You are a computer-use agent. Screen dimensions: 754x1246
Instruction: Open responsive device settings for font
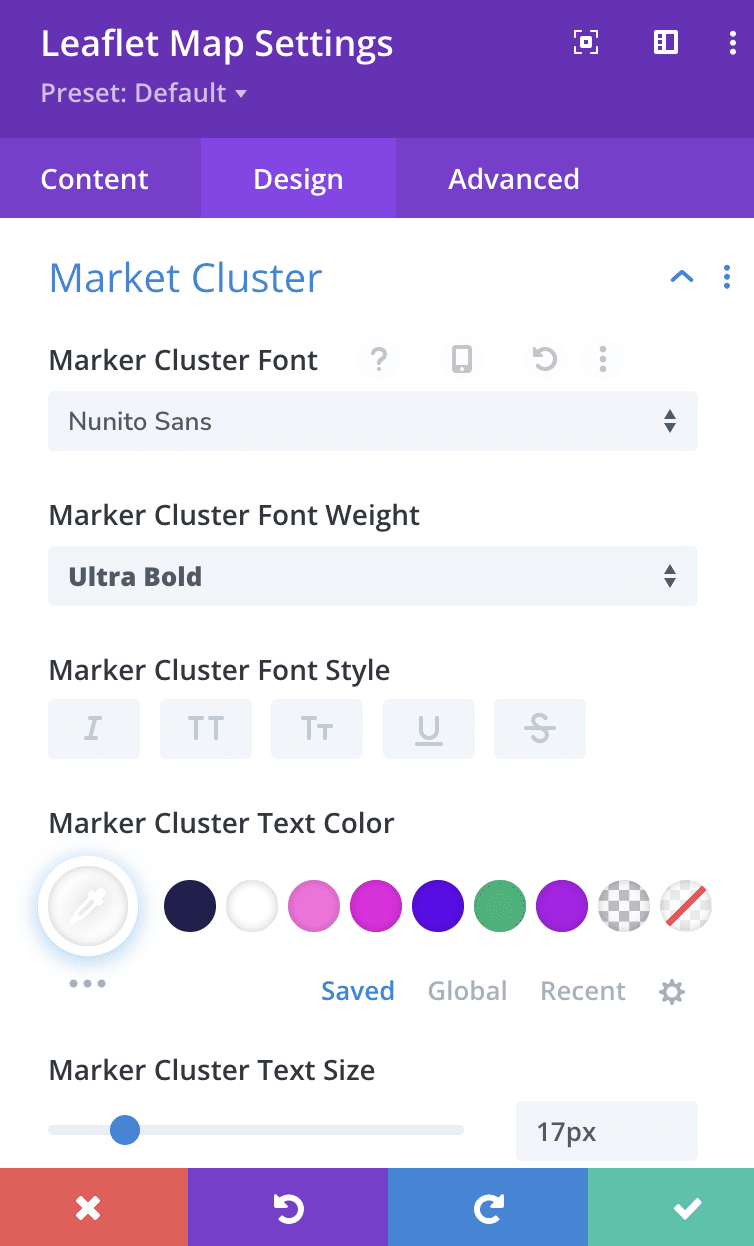click(461, 359)
